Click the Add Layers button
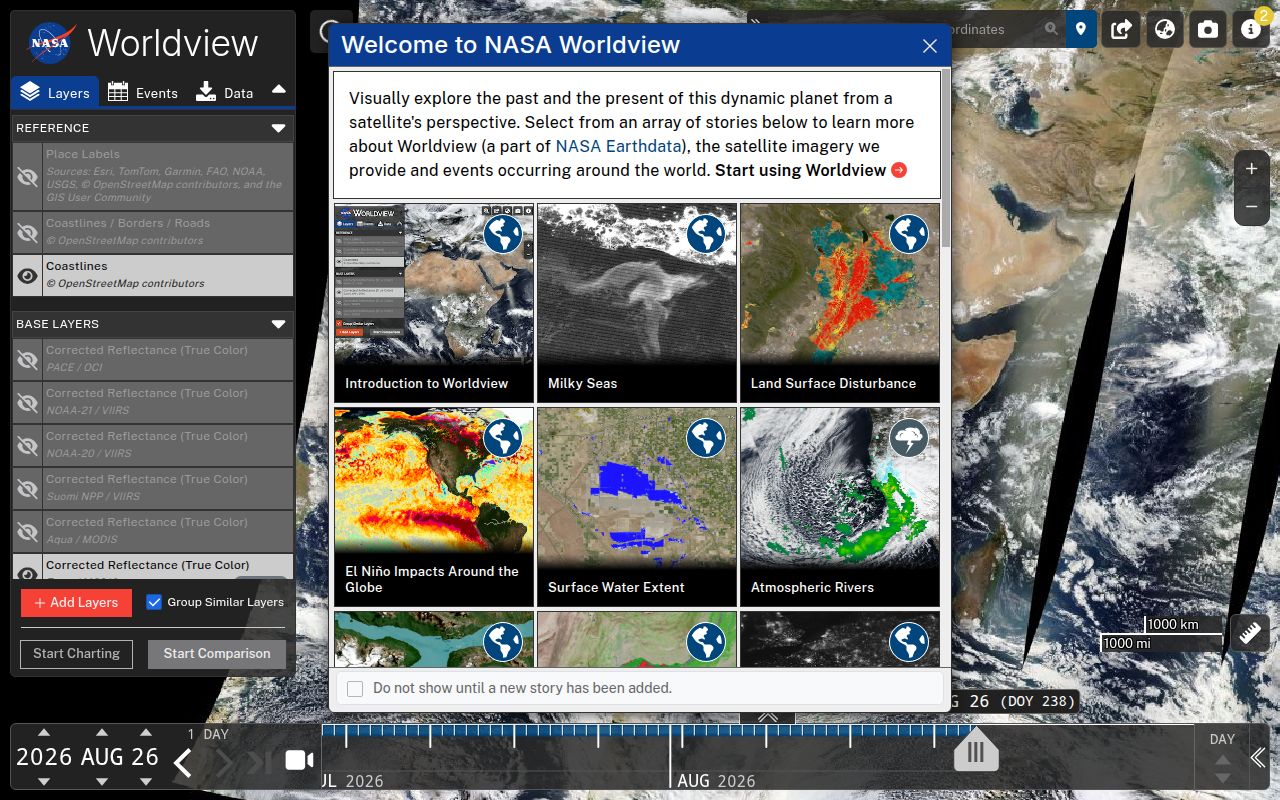Screen dimensions: 1280x800 tap(76, 602)
